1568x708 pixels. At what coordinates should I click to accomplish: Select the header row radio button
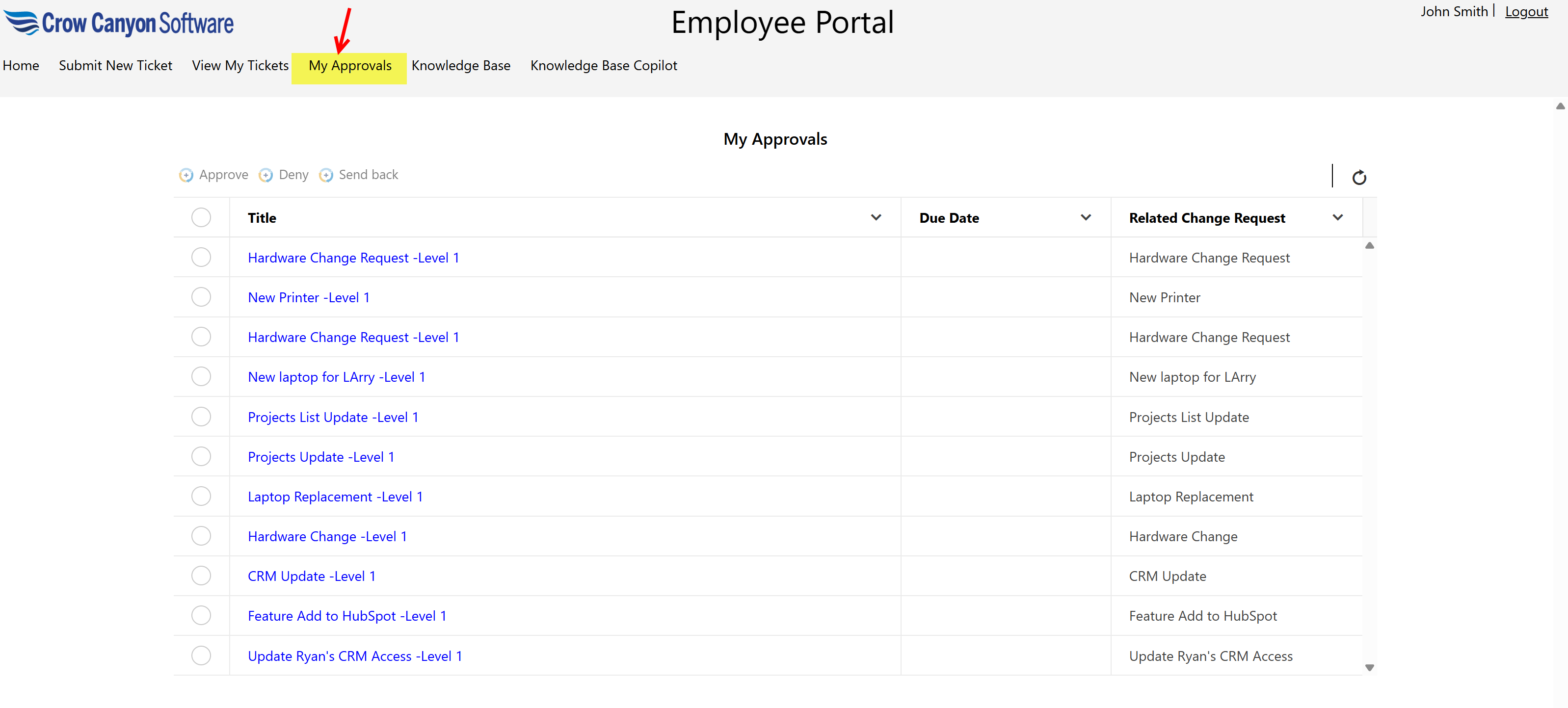point(201,217)
